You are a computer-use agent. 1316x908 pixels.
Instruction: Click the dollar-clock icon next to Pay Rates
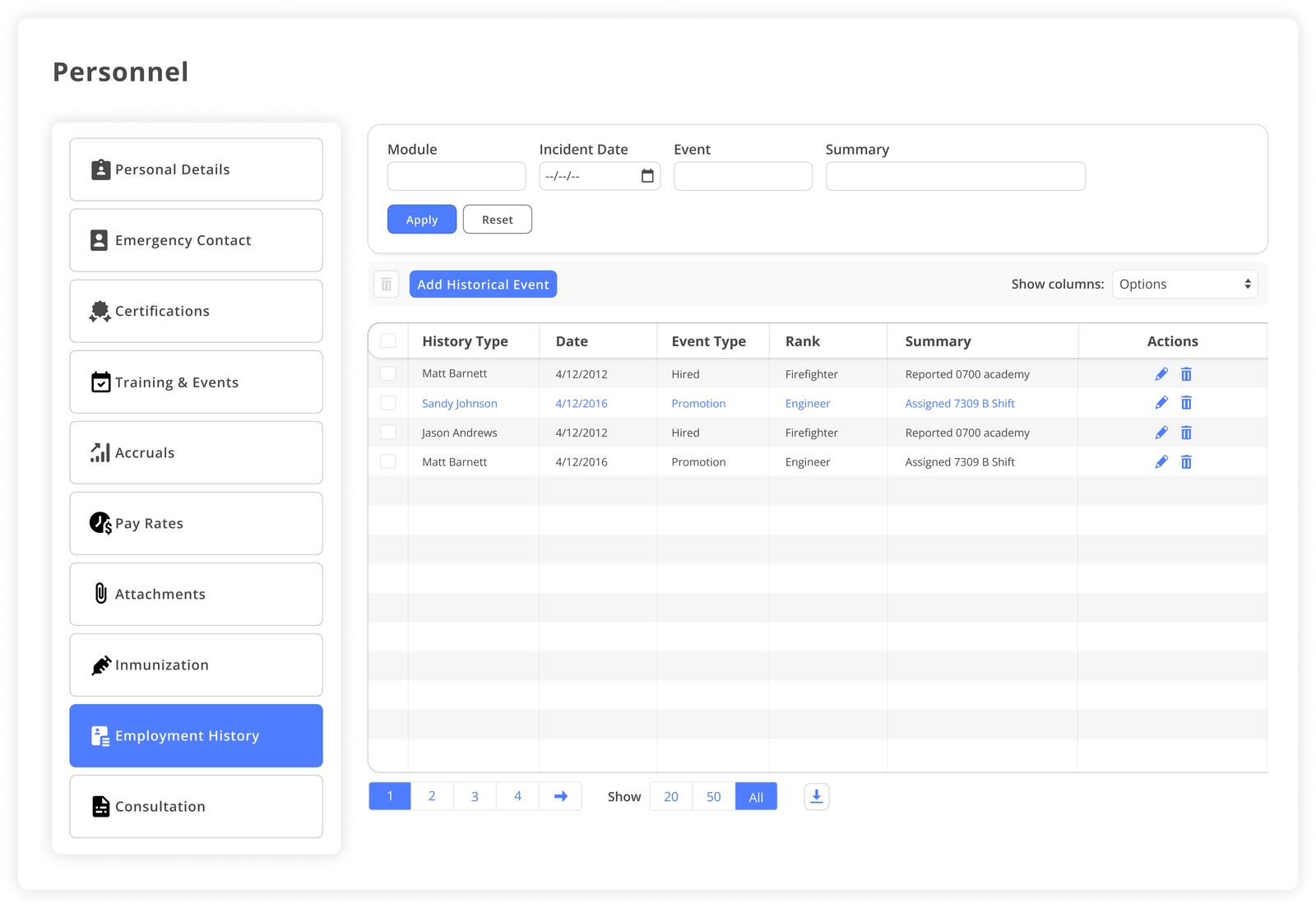pos(99,523)
